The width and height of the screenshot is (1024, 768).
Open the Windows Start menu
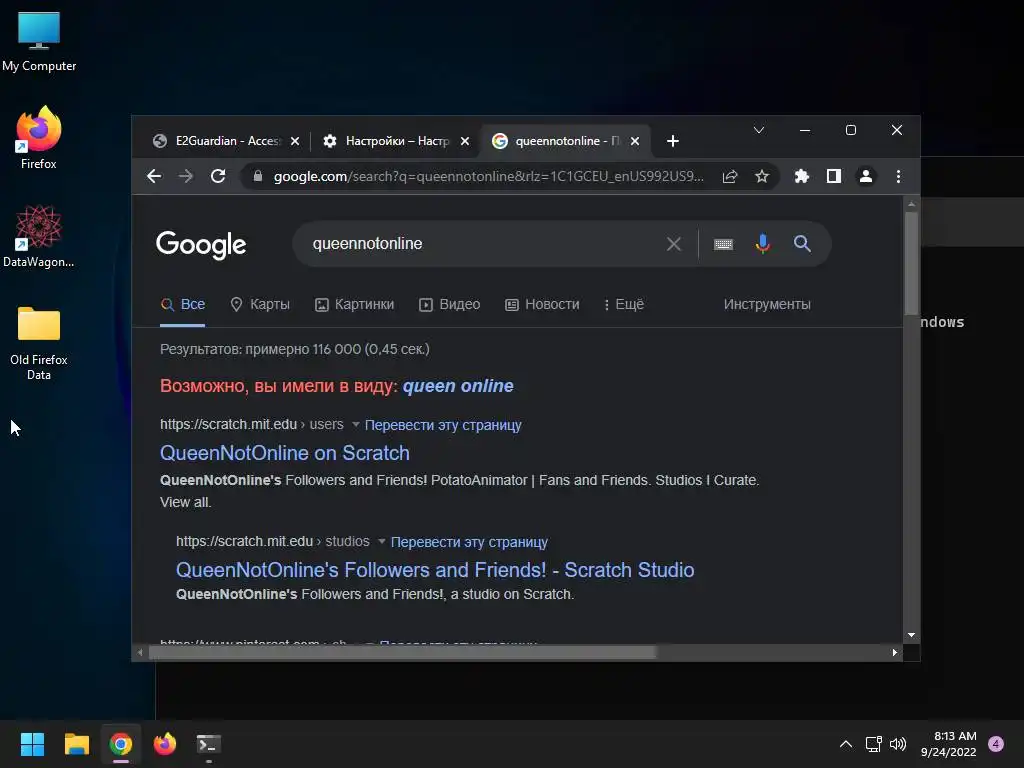tap(32, 744)
